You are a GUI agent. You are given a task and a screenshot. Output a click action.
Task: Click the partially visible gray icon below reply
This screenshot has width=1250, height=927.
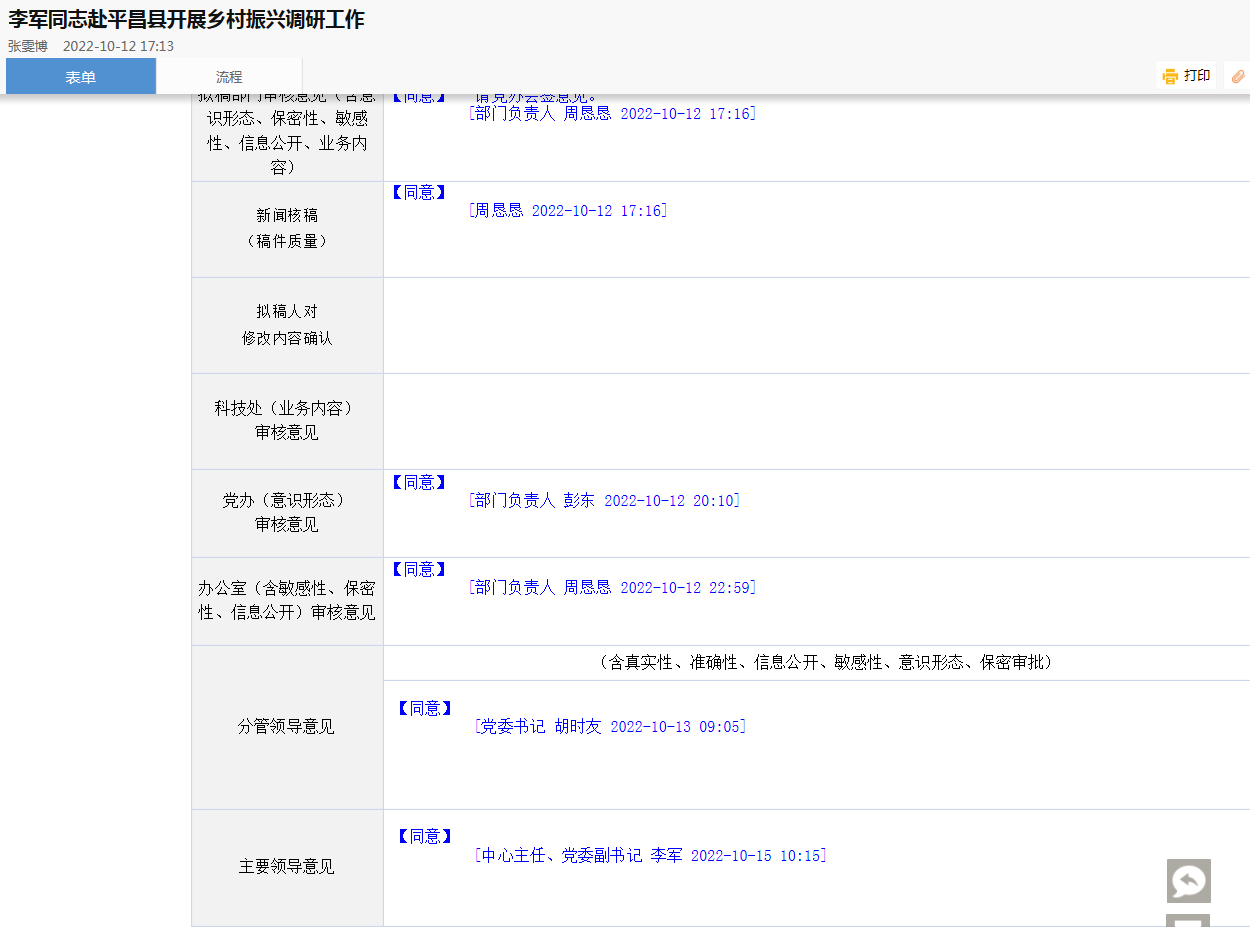click(1188, 920)
